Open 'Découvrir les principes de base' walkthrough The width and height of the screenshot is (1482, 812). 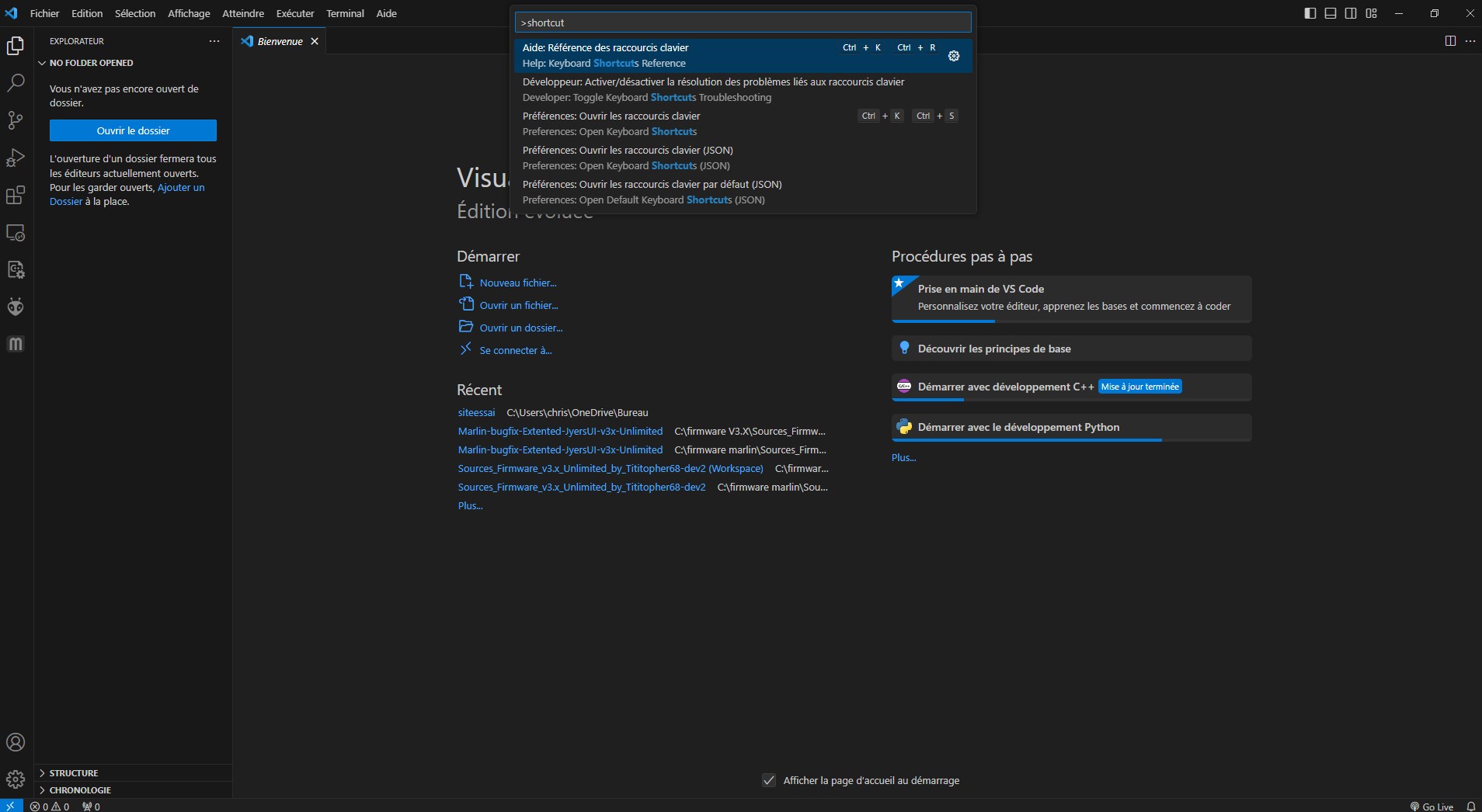click(x=1071, y=348)
